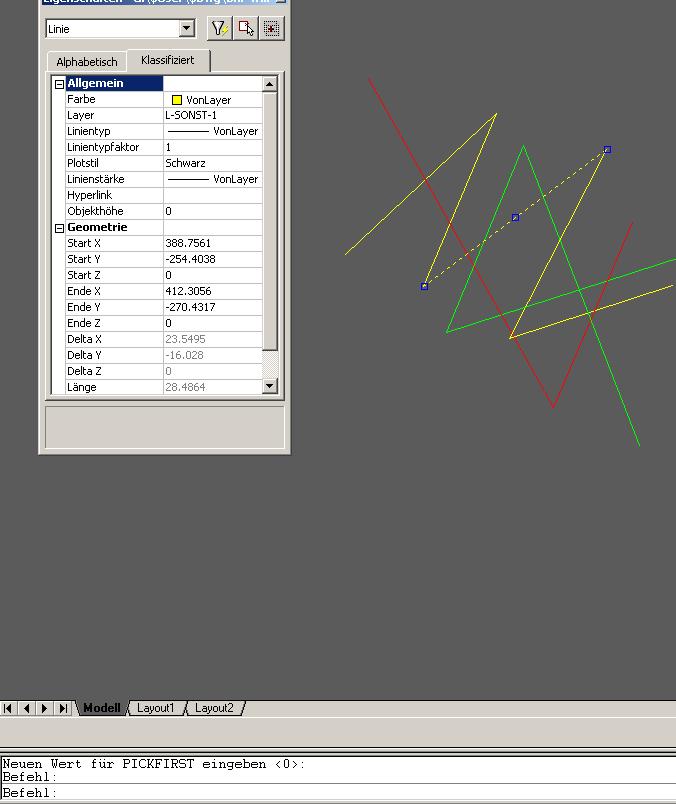Click the Delta Y value -16.028

click(212, 355)
